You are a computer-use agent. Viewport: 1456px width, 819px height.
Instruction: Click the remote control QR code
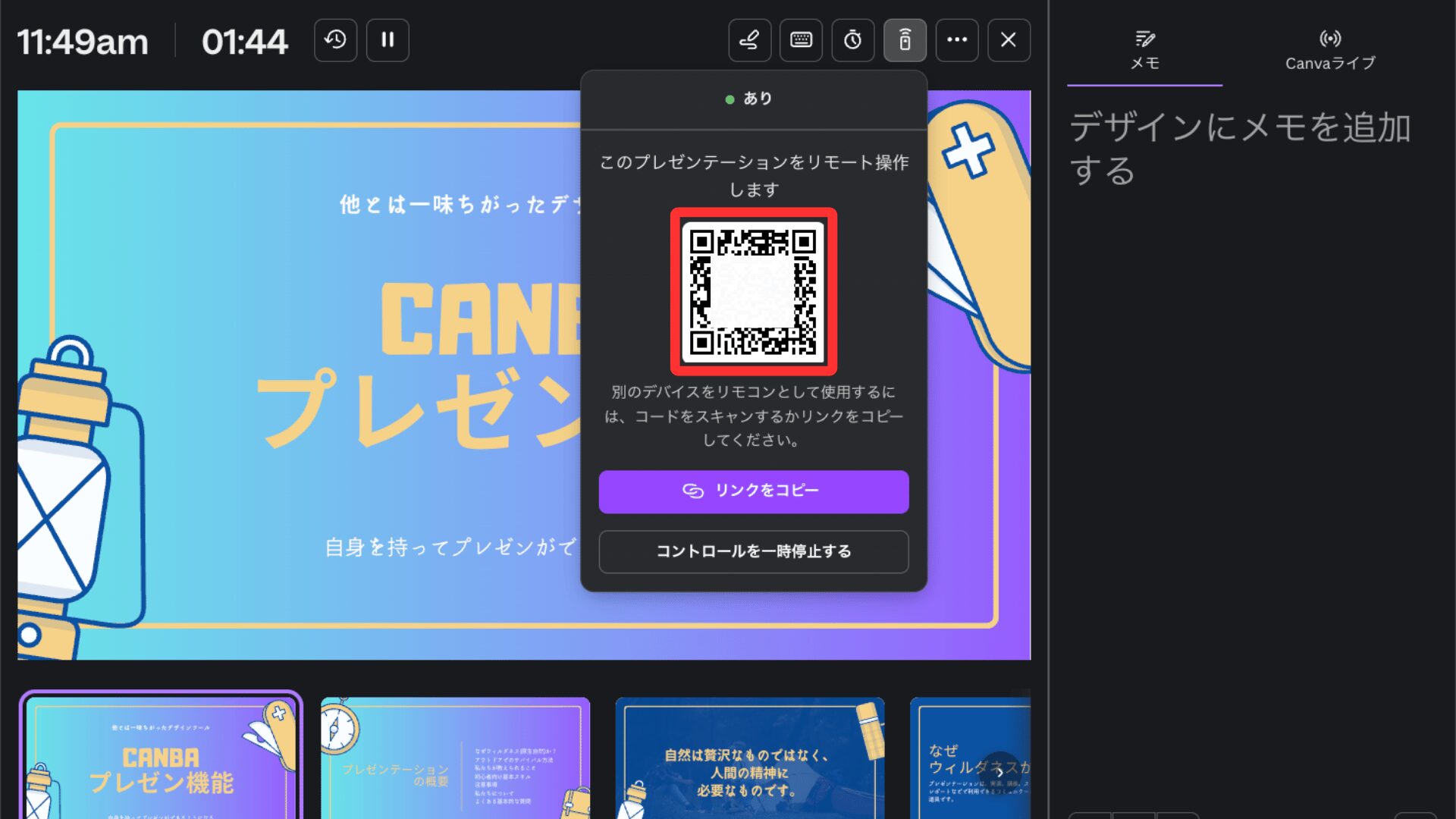(754, 292)
